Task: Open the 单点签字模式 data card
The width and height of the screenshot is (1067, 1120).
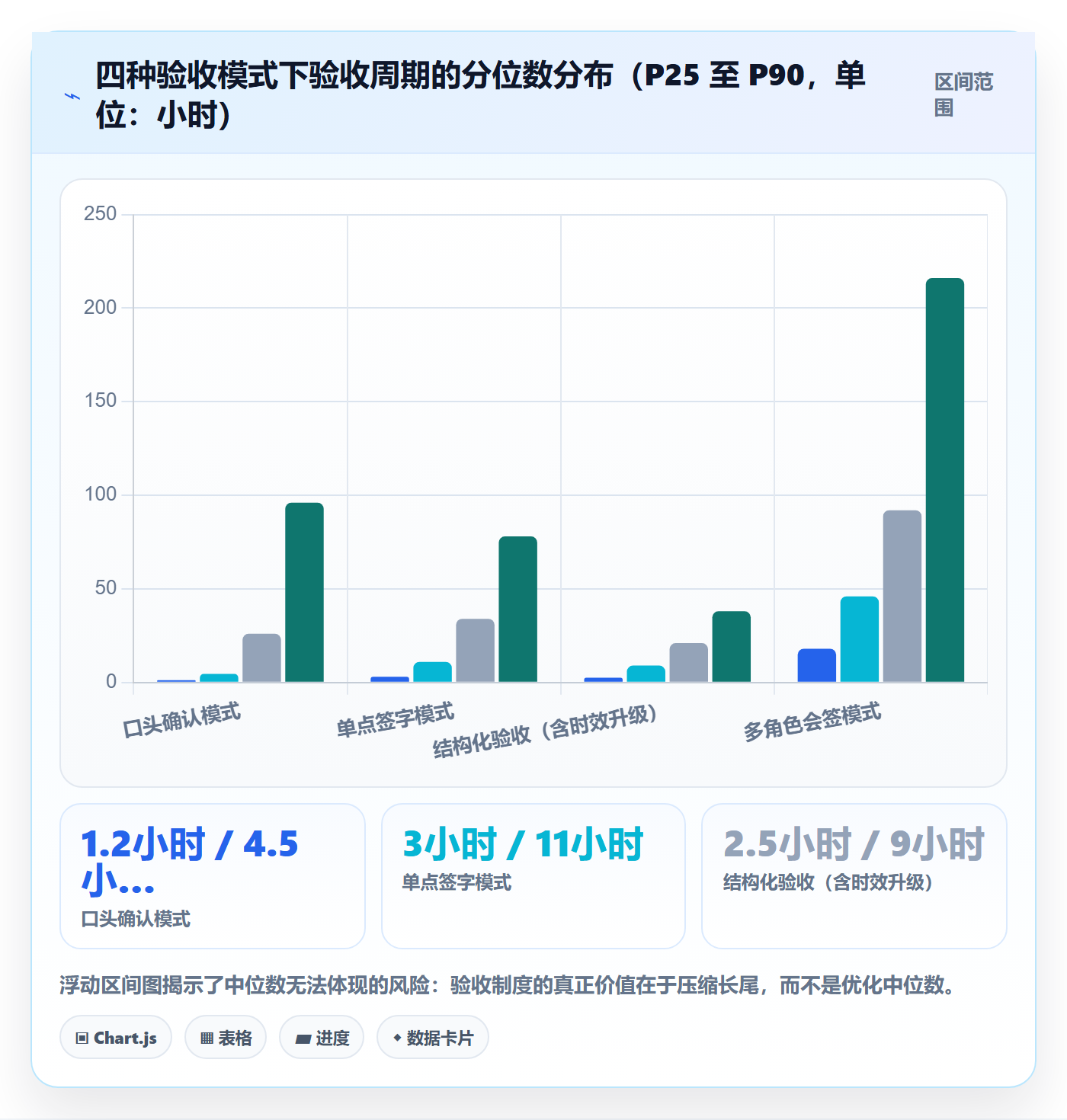Action: point(533,876)
